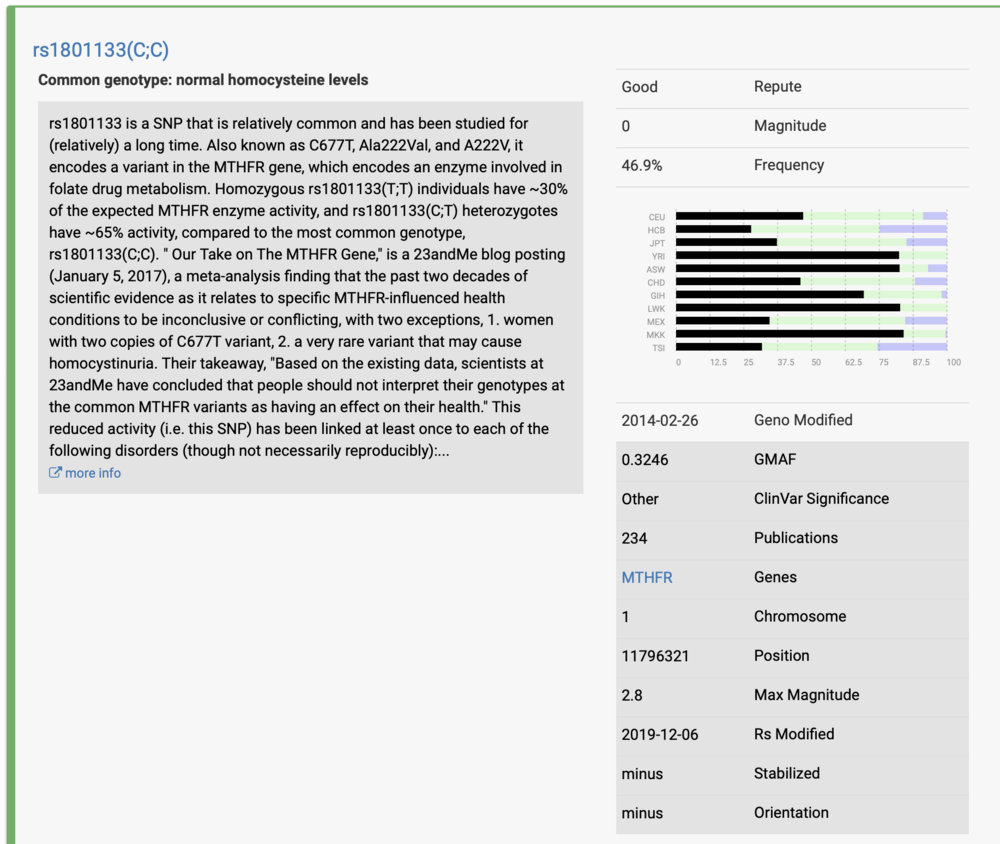Open the rs1801133(C;C) title link
This screenshot has height=844, width=1000.
point(108,50)
